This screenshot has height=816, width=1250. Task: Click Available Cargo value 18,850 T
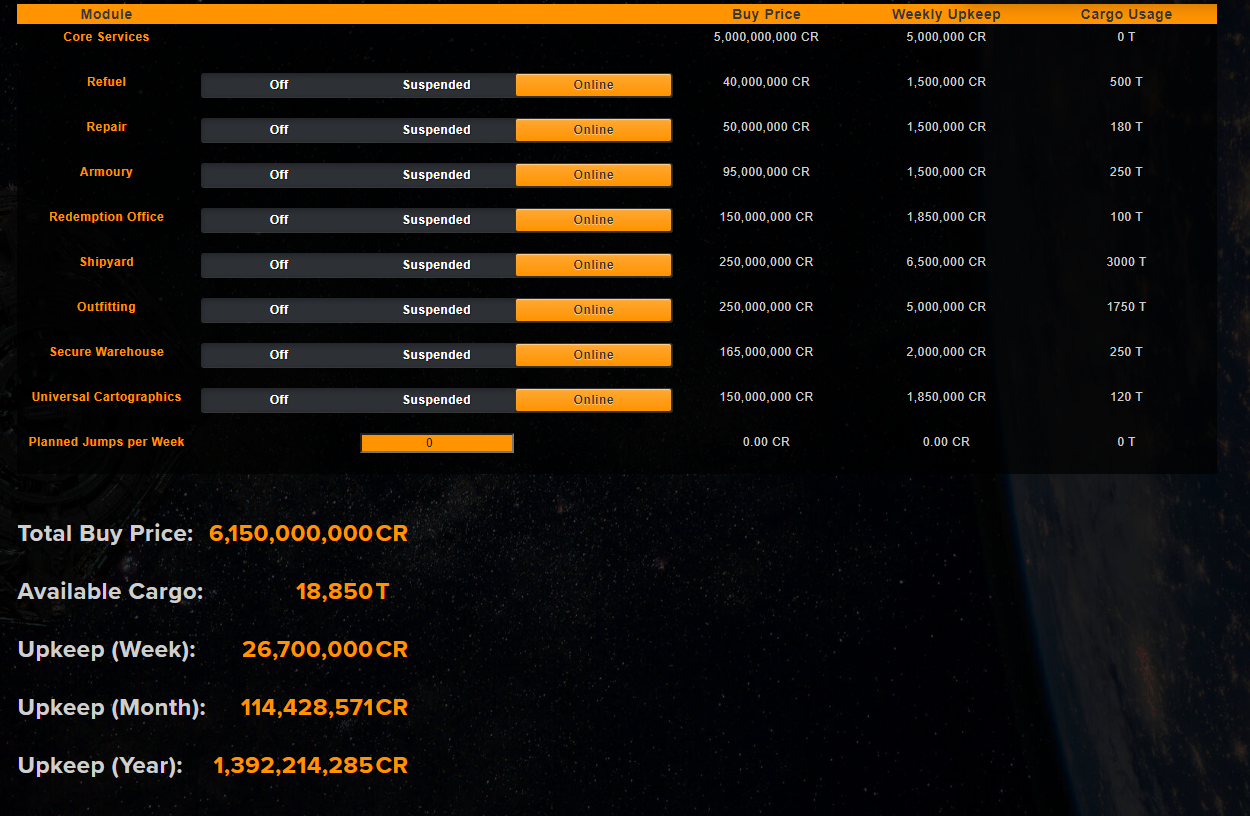342,592
